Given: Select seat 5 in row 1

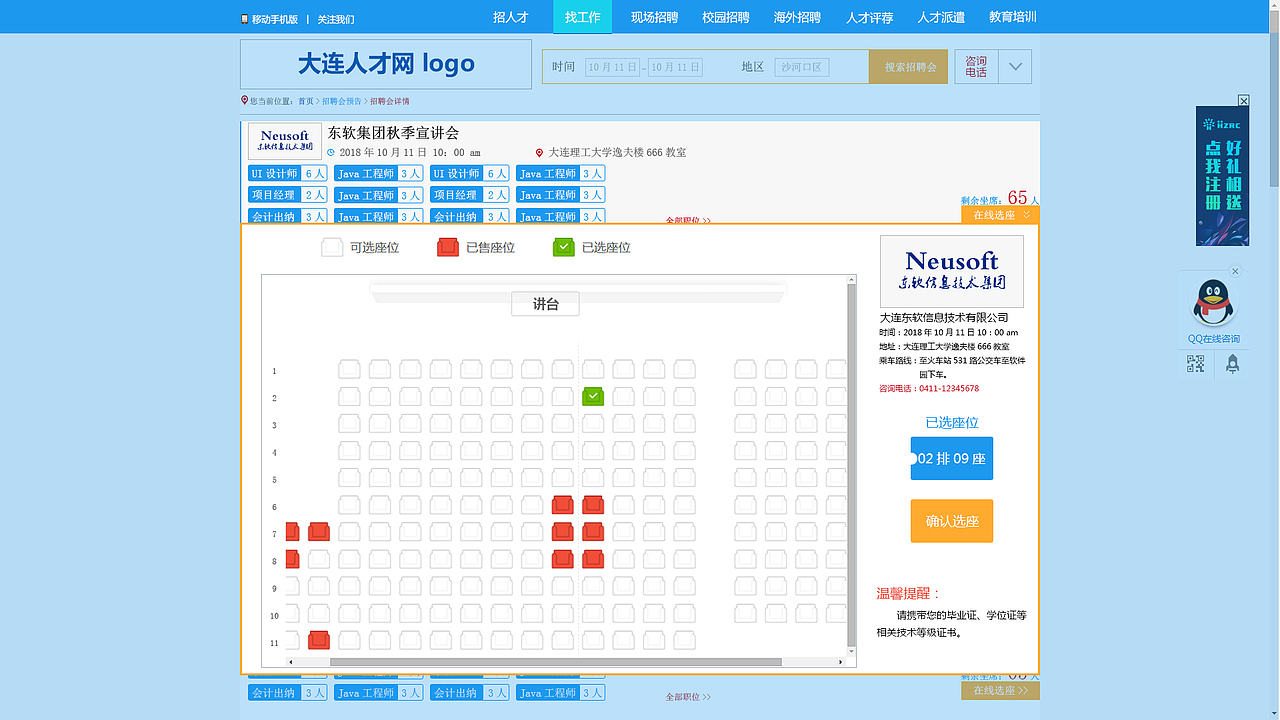Looking at the screenshot, I should (471, 369).
